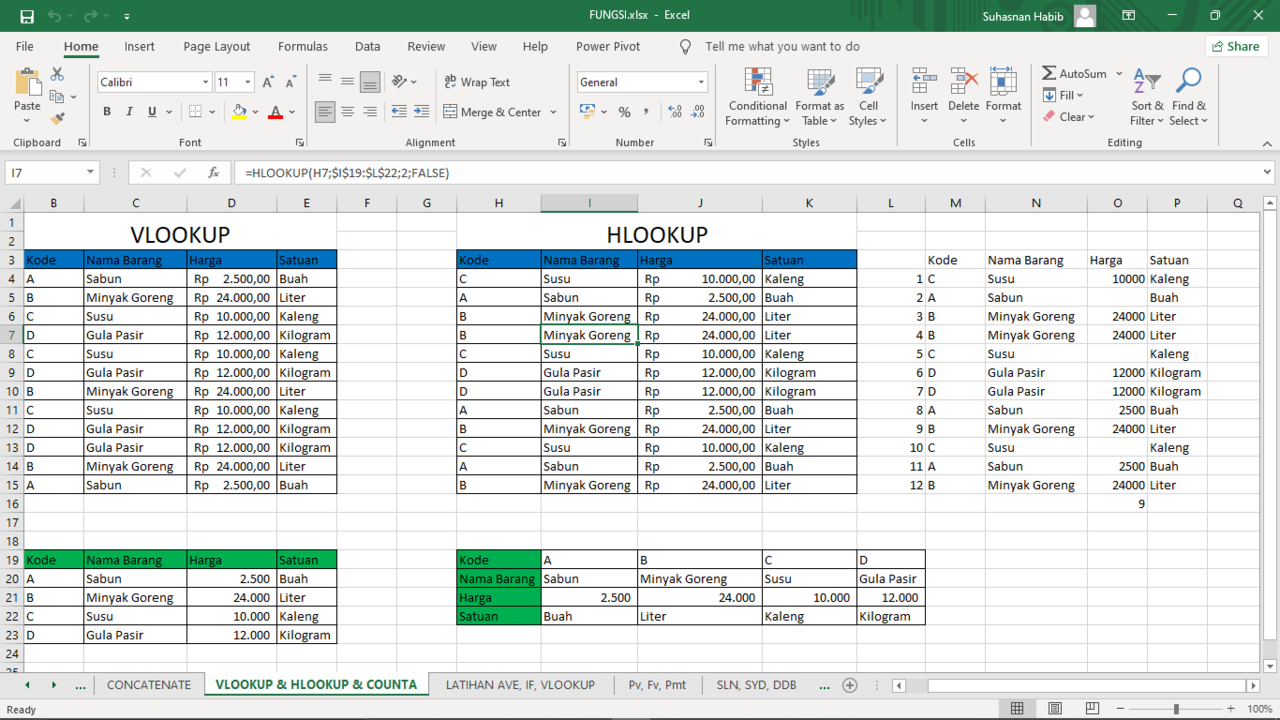Open the font size dropdown

pos(248,82)
